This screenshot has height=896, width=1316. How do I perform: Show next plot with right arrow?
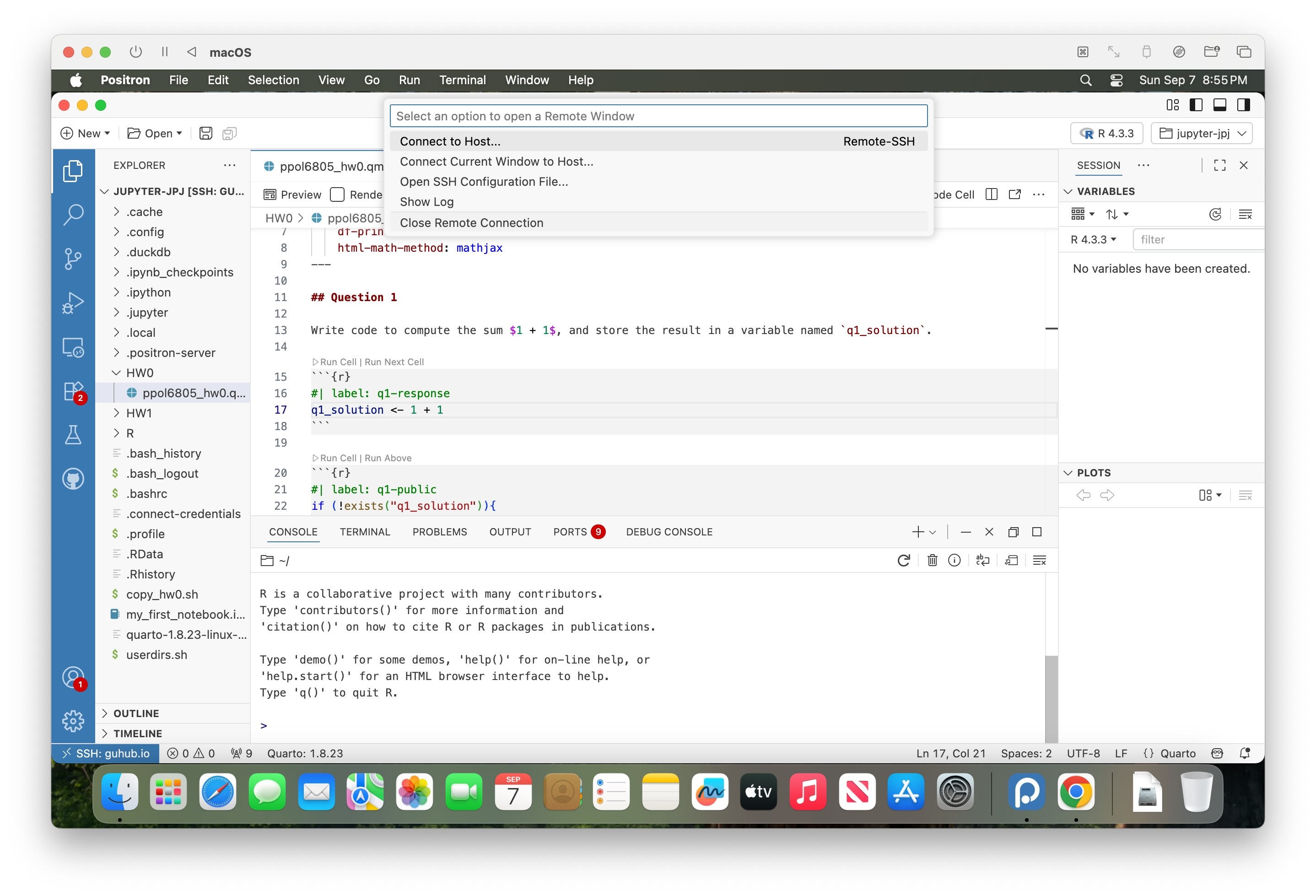click(x=1107, y=496)
